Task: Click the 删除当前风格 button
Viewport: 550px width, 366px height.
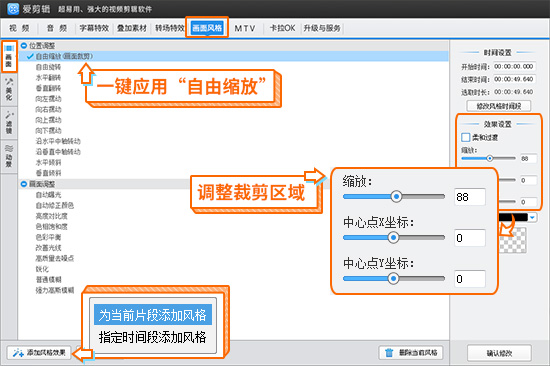Action: (x=411, y=353)
